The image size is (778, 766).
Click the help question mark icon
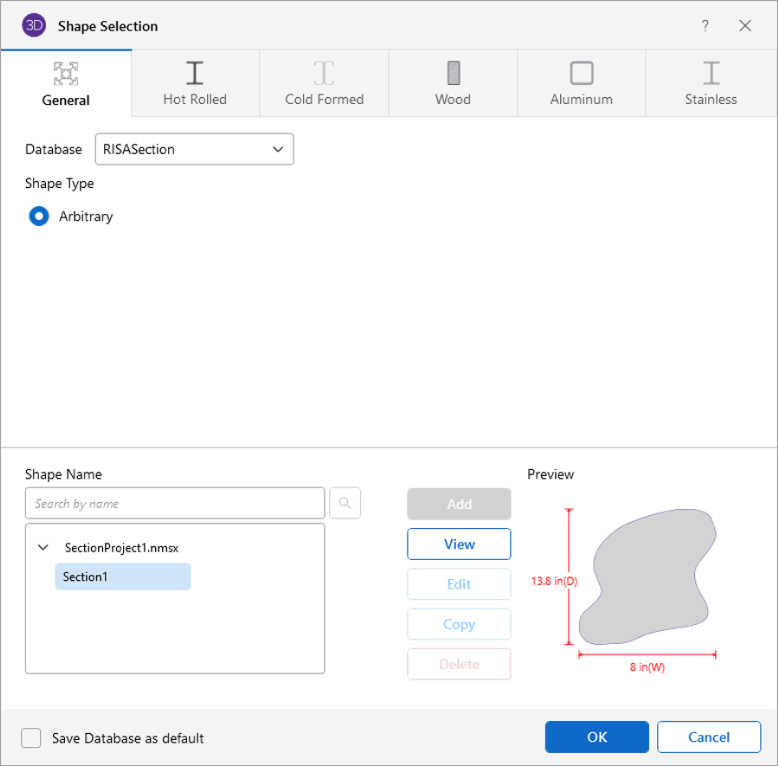pyautogui.click(x=705, y=26)
